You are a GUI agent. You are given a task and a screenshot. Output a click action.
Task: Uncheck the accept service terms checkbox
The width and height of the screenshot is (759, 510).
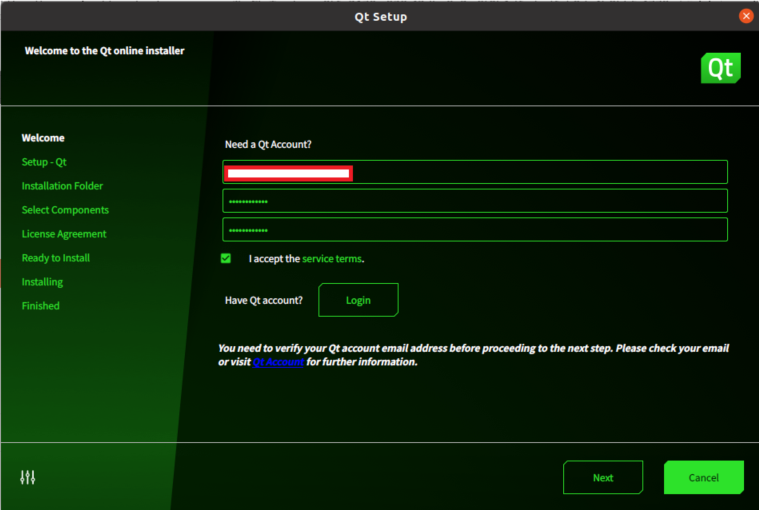coord(226,258)
